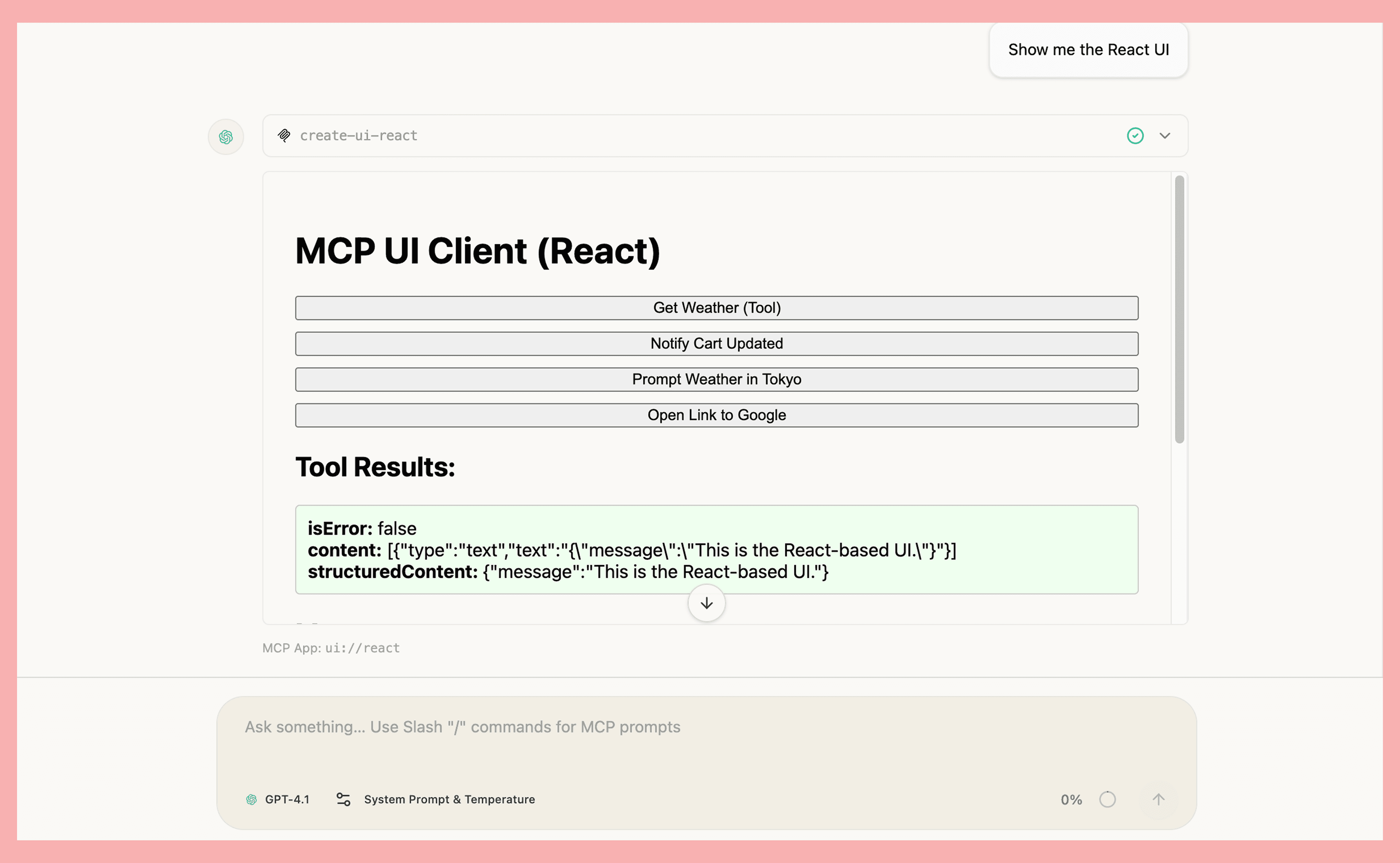Click the MCP App ui://react label

click(331, 648)
